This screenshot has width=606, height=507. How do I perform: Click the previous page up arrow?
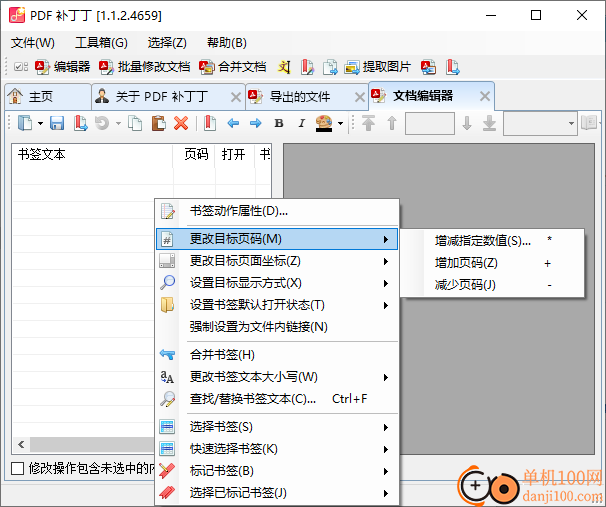pyautogui.click(x=392, y=123)
